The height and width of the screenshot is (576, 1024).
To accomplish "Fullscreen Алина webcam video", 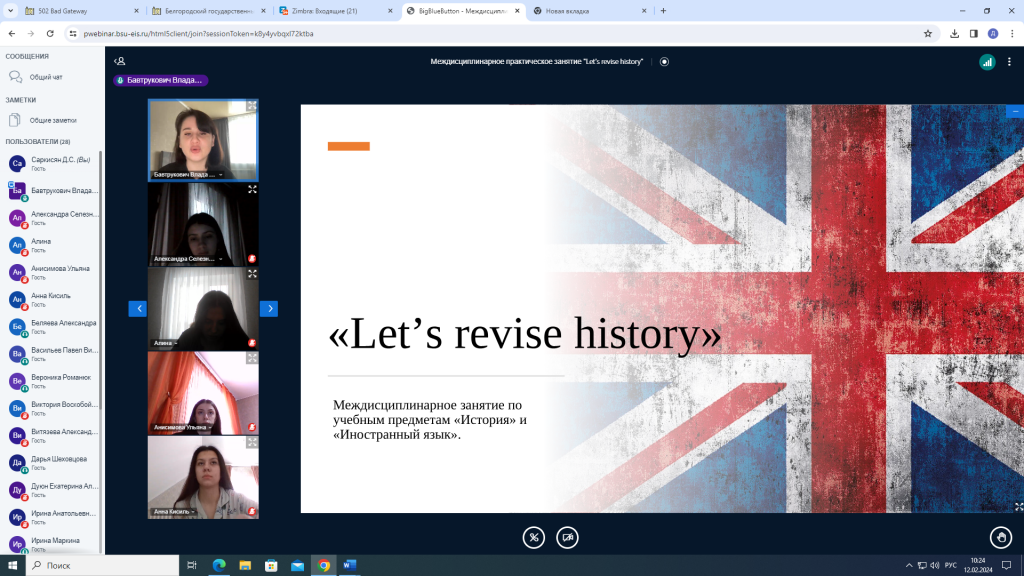I will pos(252,274).
